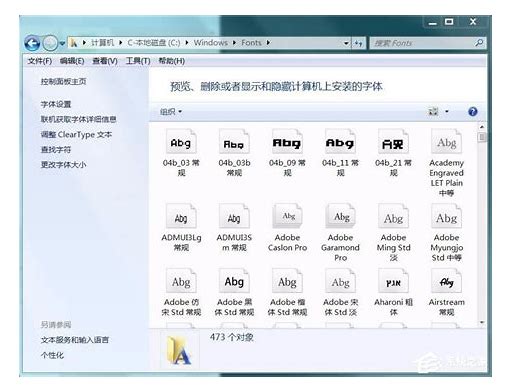Select the 04b_11 常规 font icon

(340, 142)
